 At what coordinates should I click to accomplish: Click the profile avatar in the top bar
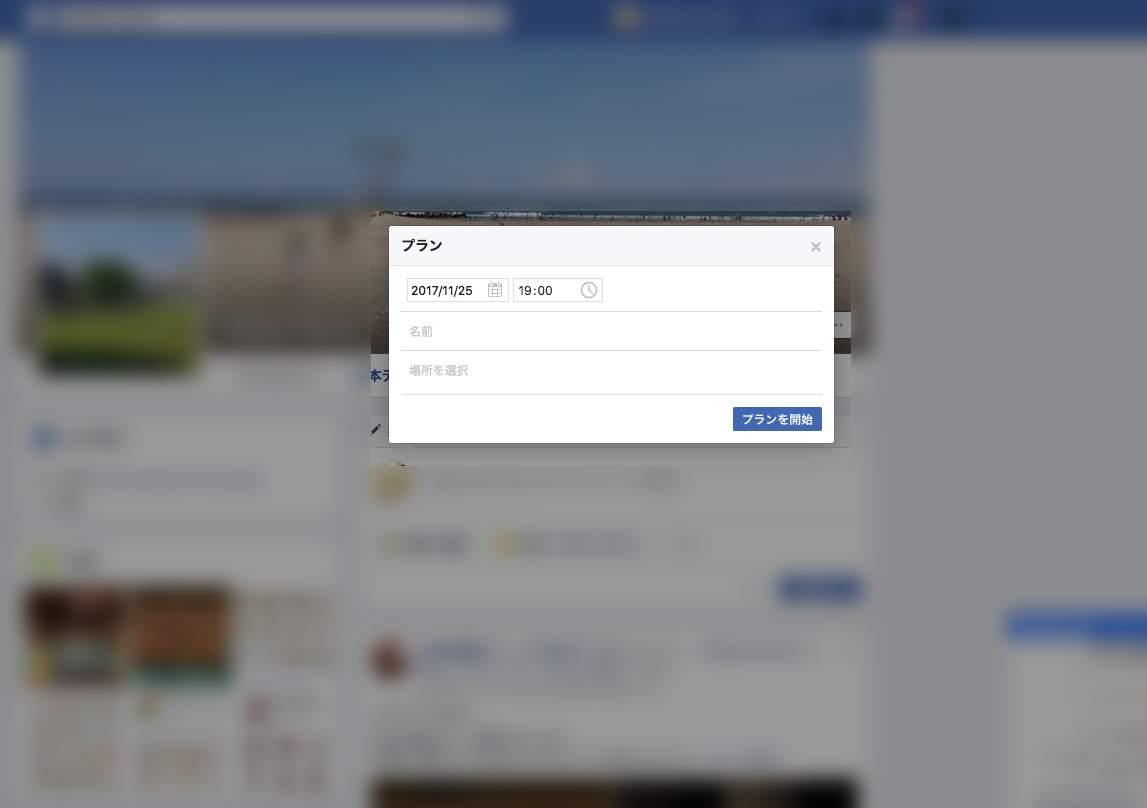(626, 17)
